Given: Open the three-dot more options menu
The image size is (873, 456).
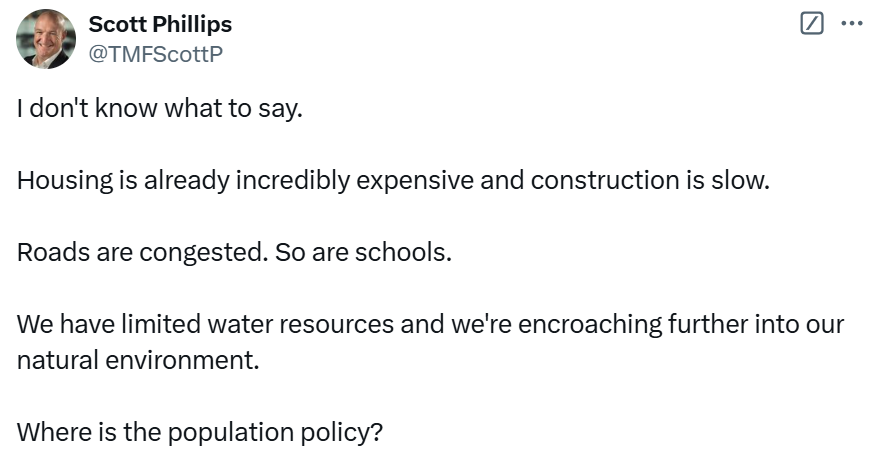Looking at the screenshot, I should click(x=850, y=24).
